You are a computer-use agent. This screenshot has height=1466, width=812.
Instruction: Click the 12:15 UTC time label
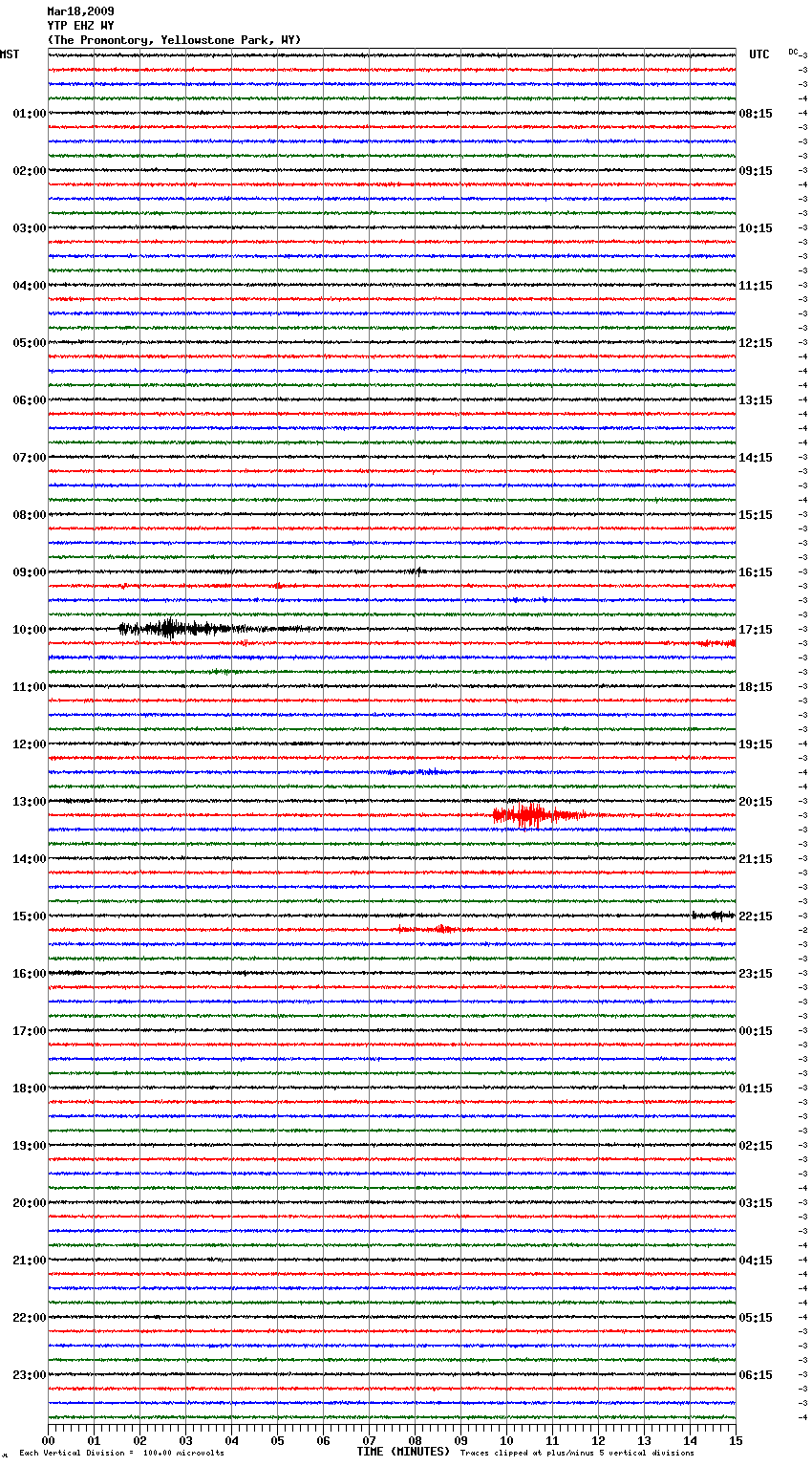pyautogui.click(x=756, y=343)
